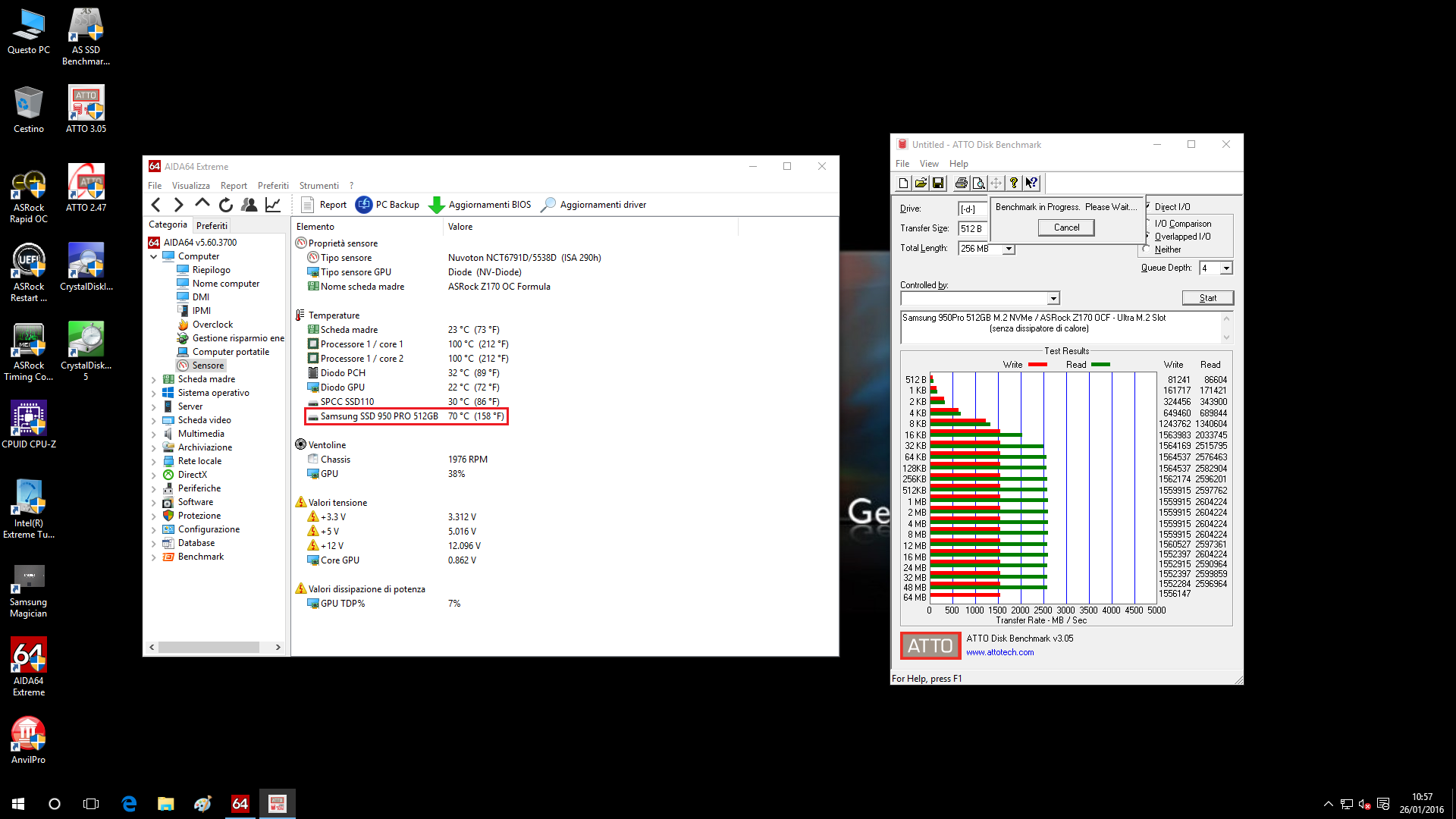Screen dimensions: 1456x819
Task: Click the AIDA64 sidebar horizontal scrollbar thumb
Action: point(209,647)
